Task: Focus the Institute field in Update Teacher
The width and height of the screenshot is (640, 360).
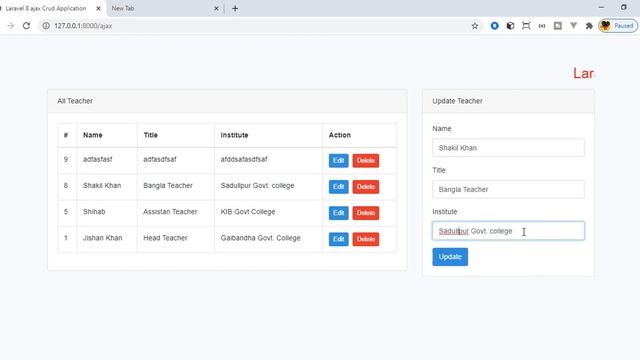Action: (508, 231)
